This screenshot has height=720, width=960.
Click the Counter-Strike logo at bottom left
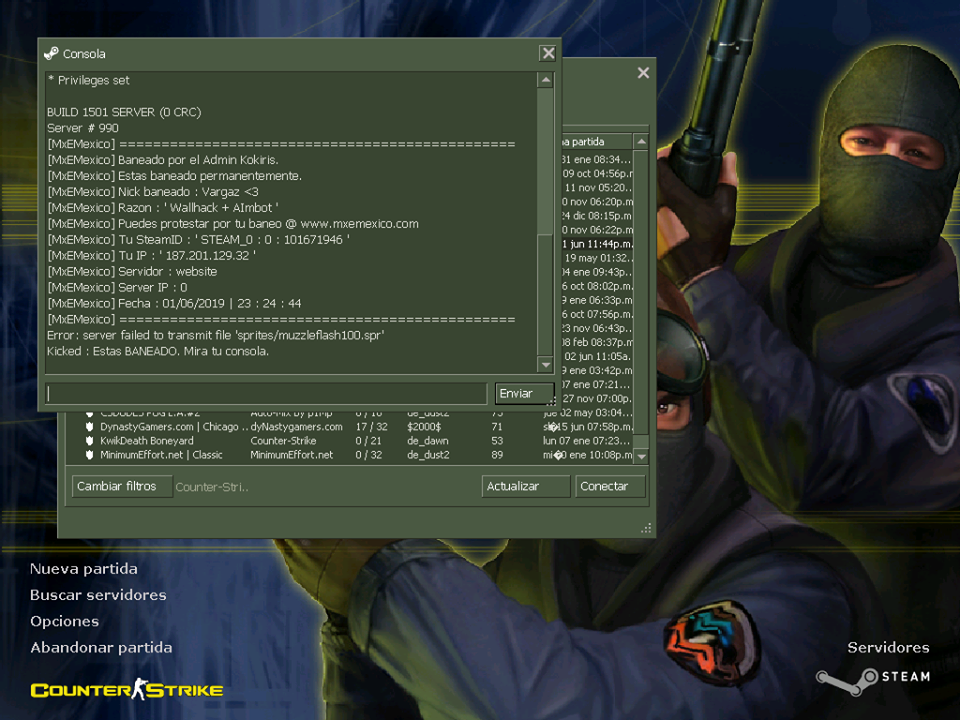pyautogui.click(x=127, y=689)
